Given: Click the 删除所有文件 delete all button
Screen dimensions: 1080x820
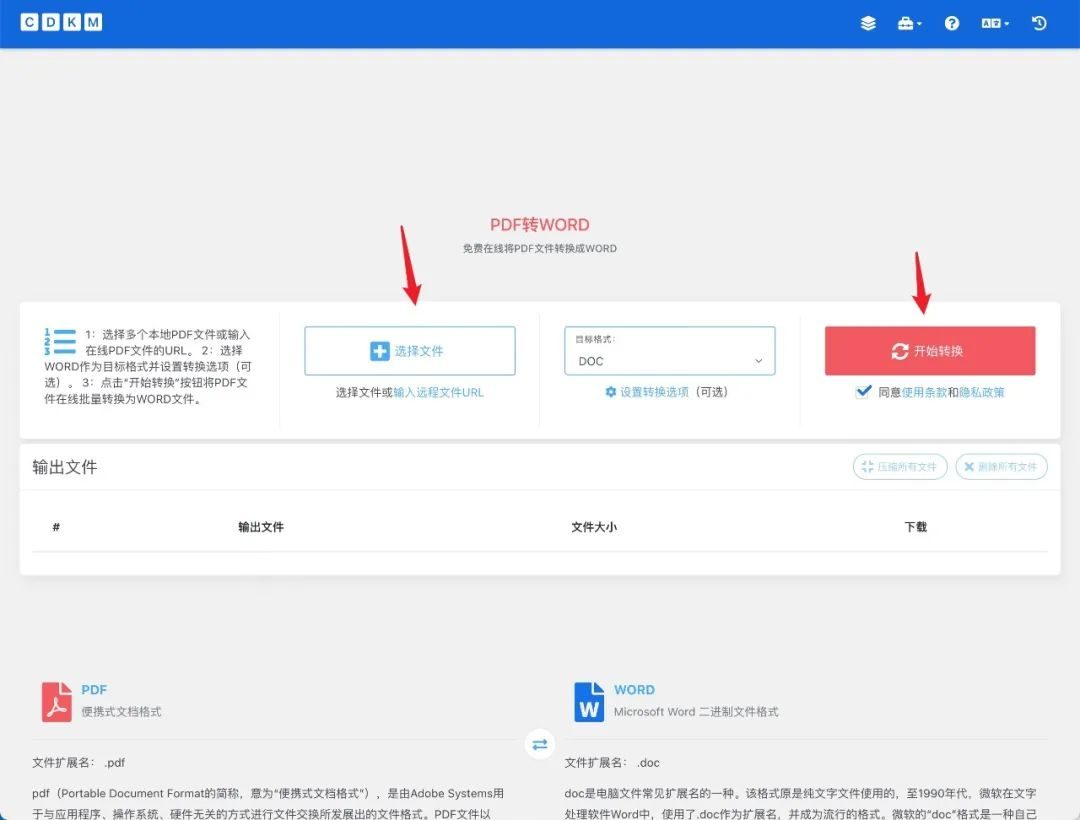Looking at the screenshot, I should coord(1001,466).
